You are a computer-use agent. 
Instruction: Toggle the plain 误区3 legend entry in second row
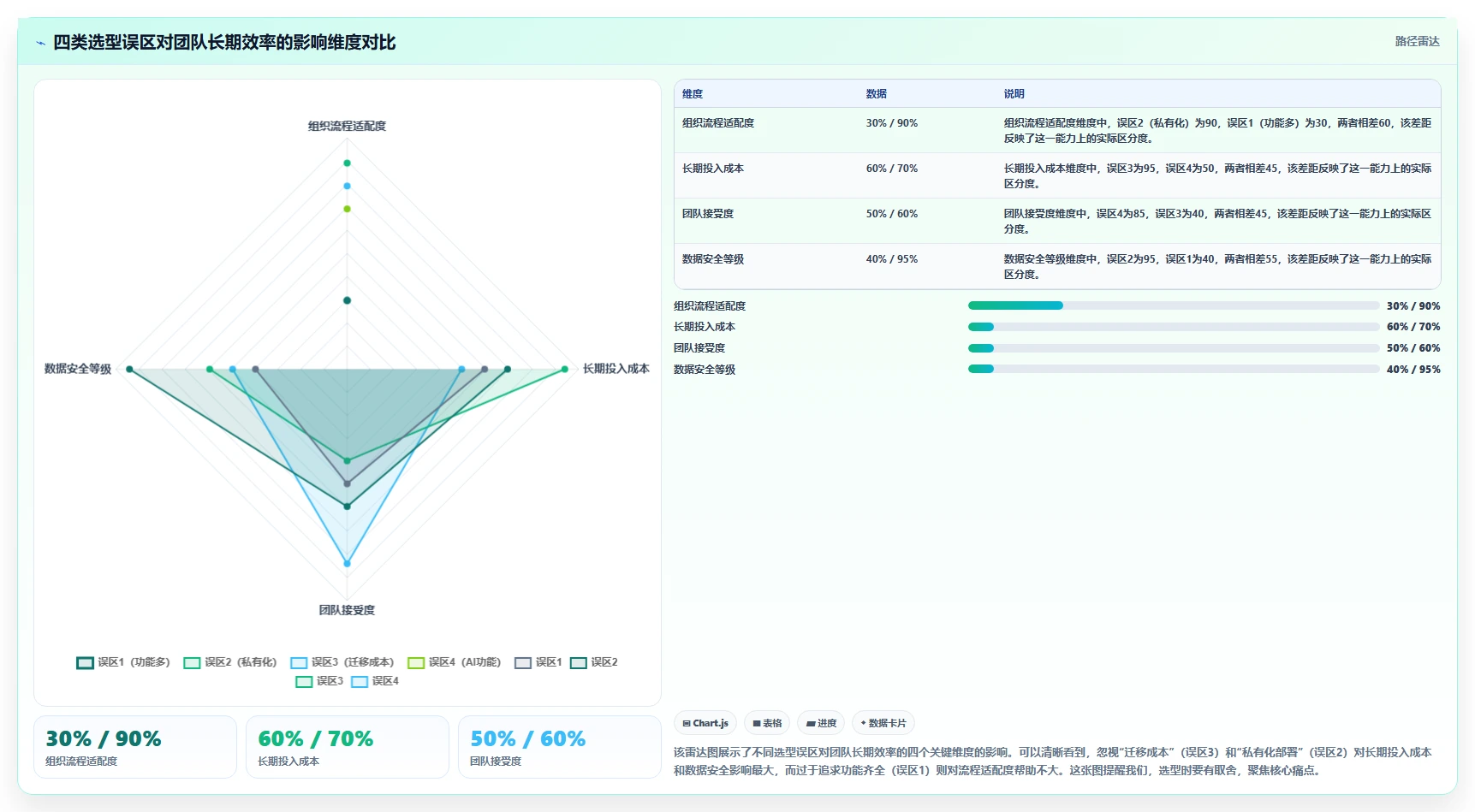point(319,681)
